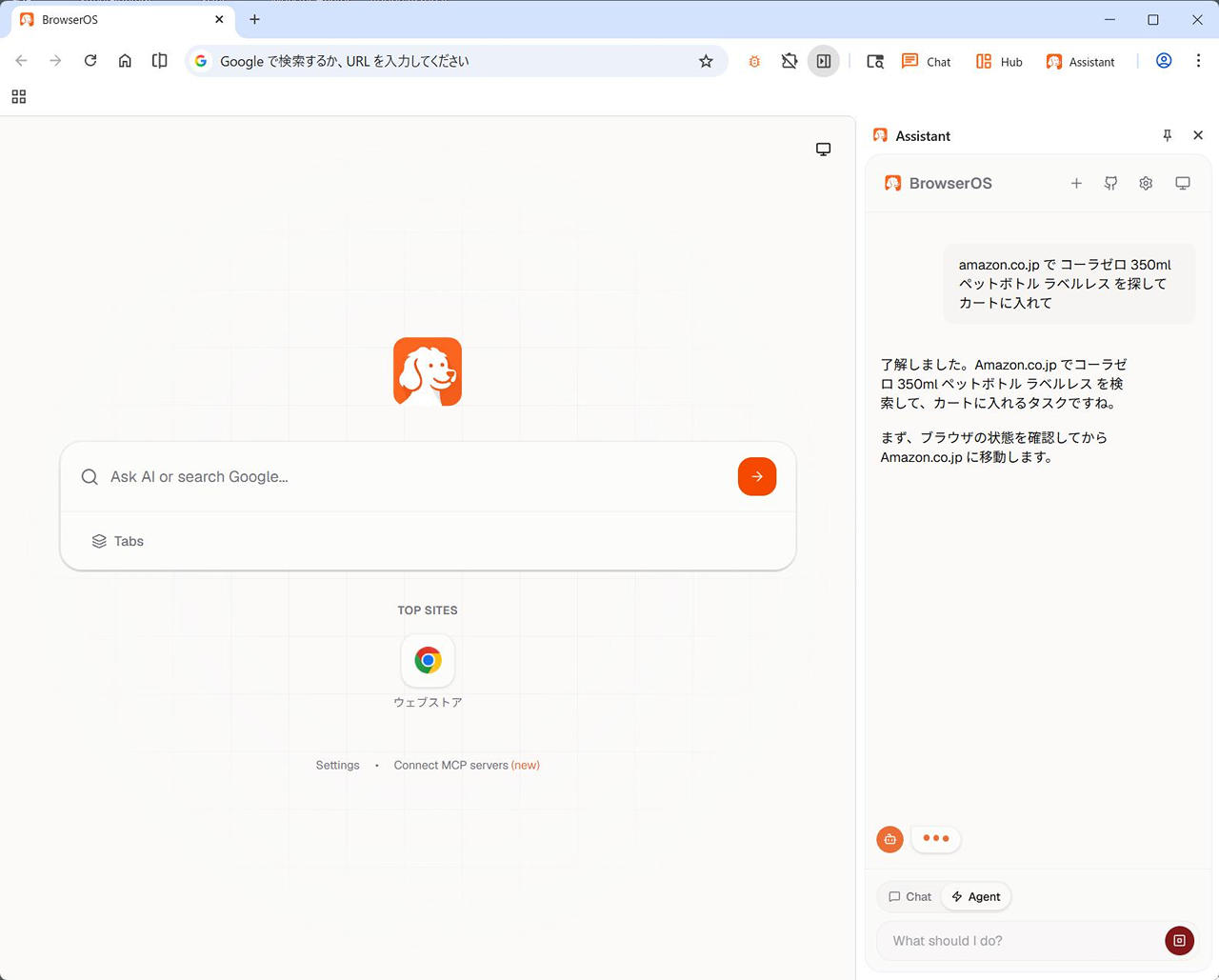Screen dimensions: 1219x980
Task: Open the extensions puzzle icon
Action: pyautogui.click(x=789, y=61)
